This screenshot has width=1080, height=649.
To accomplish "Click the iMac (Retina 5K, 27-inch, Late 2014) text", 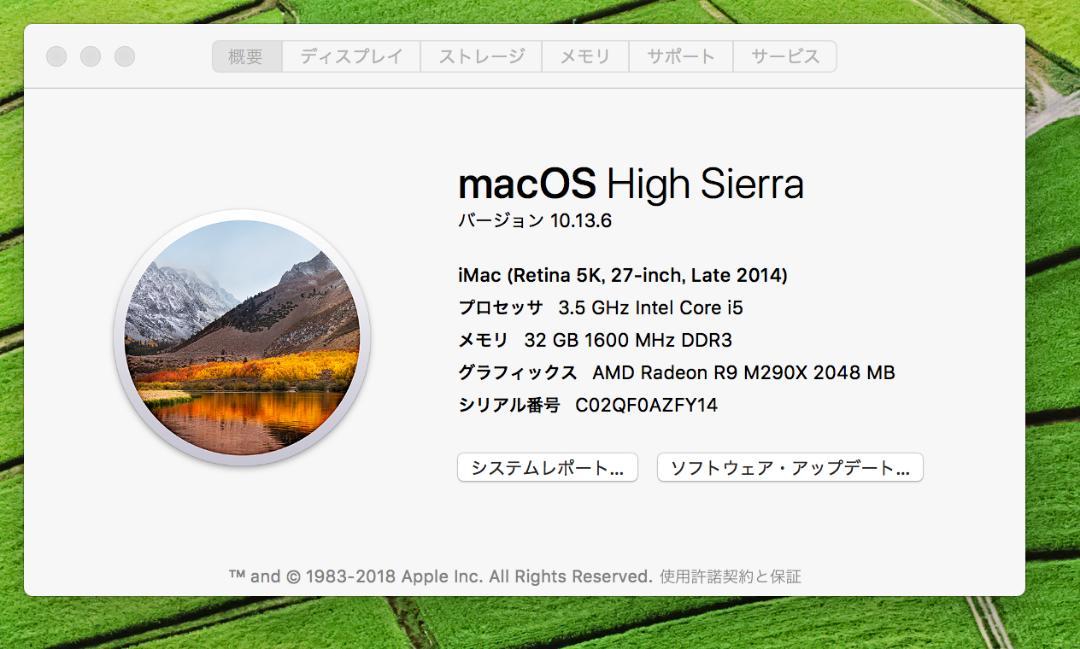I will pos(623,276).
